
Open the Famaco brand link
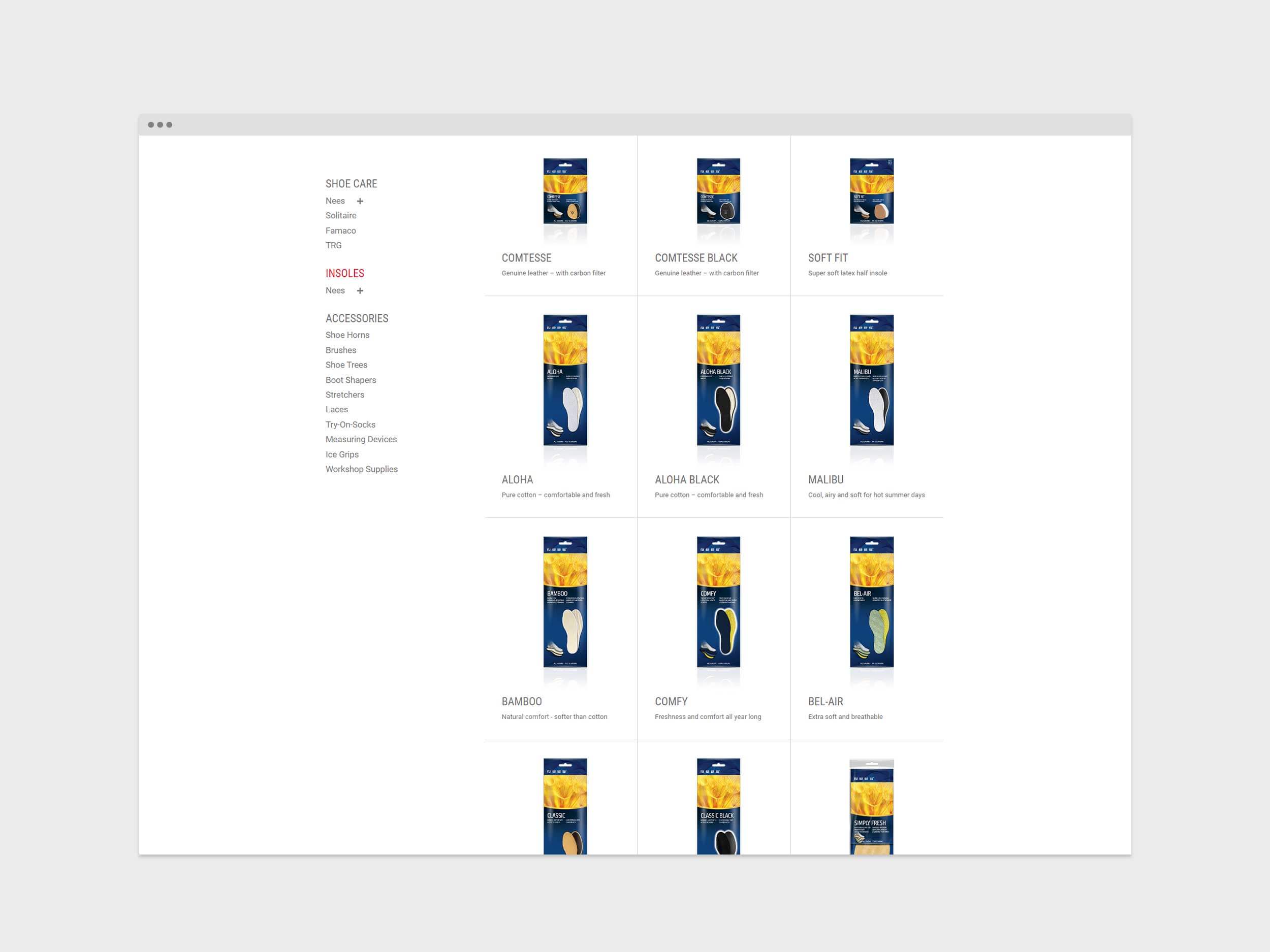coord(340,231)
